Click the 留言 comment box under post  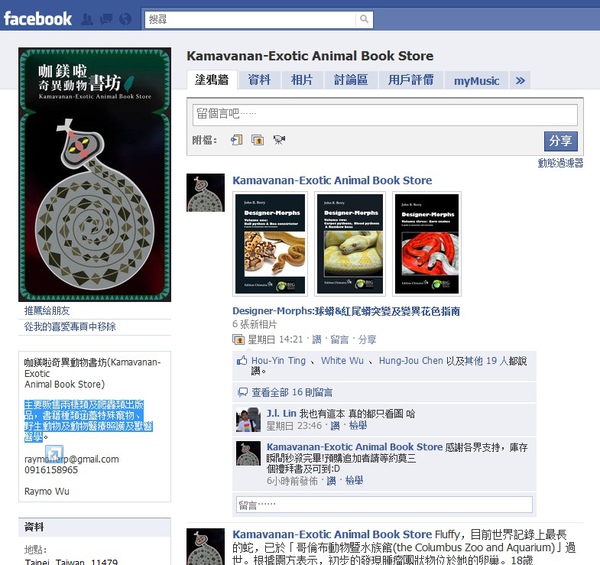(384, 505)
